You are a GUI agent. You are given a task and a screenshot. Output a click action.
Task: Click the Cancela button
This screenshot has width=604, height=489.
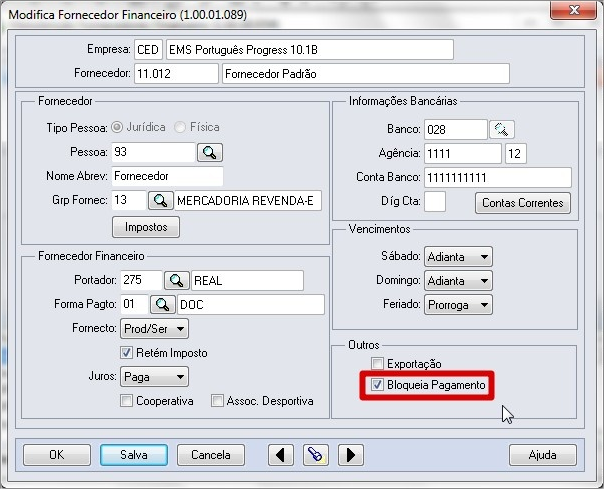211,455
